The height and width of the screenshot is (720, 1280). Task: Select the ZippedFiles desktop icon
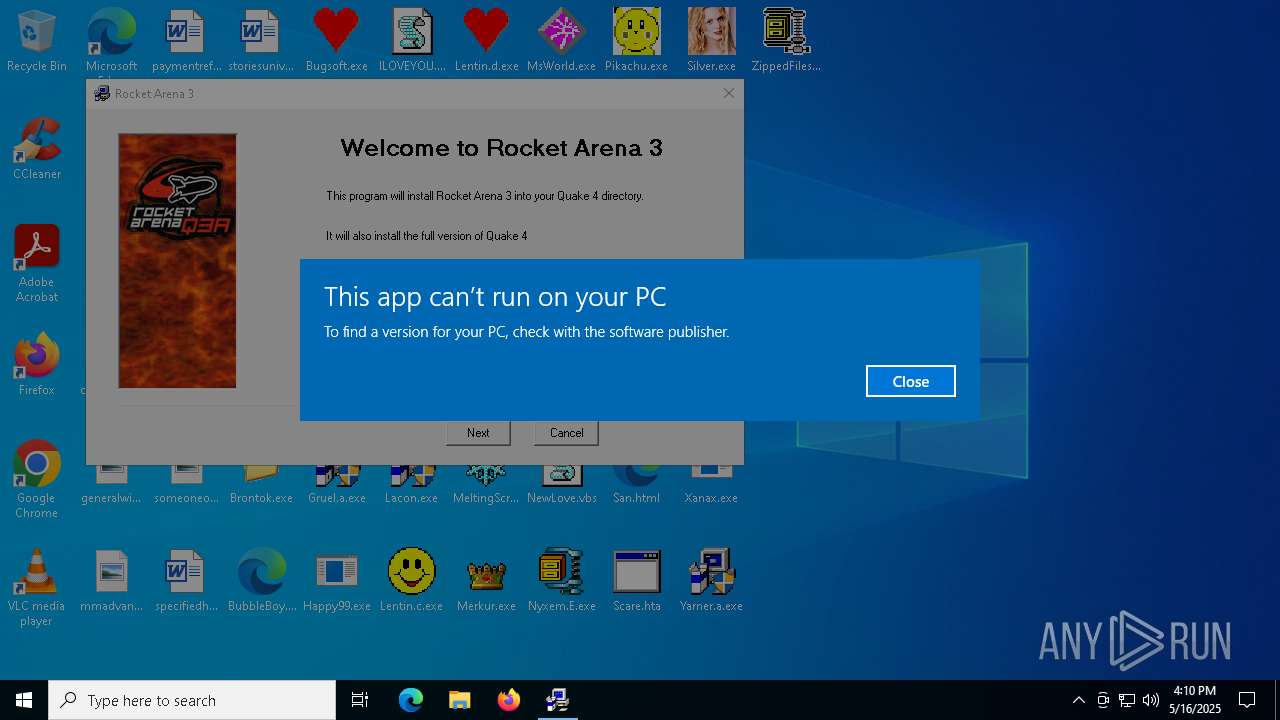[786, 41]
